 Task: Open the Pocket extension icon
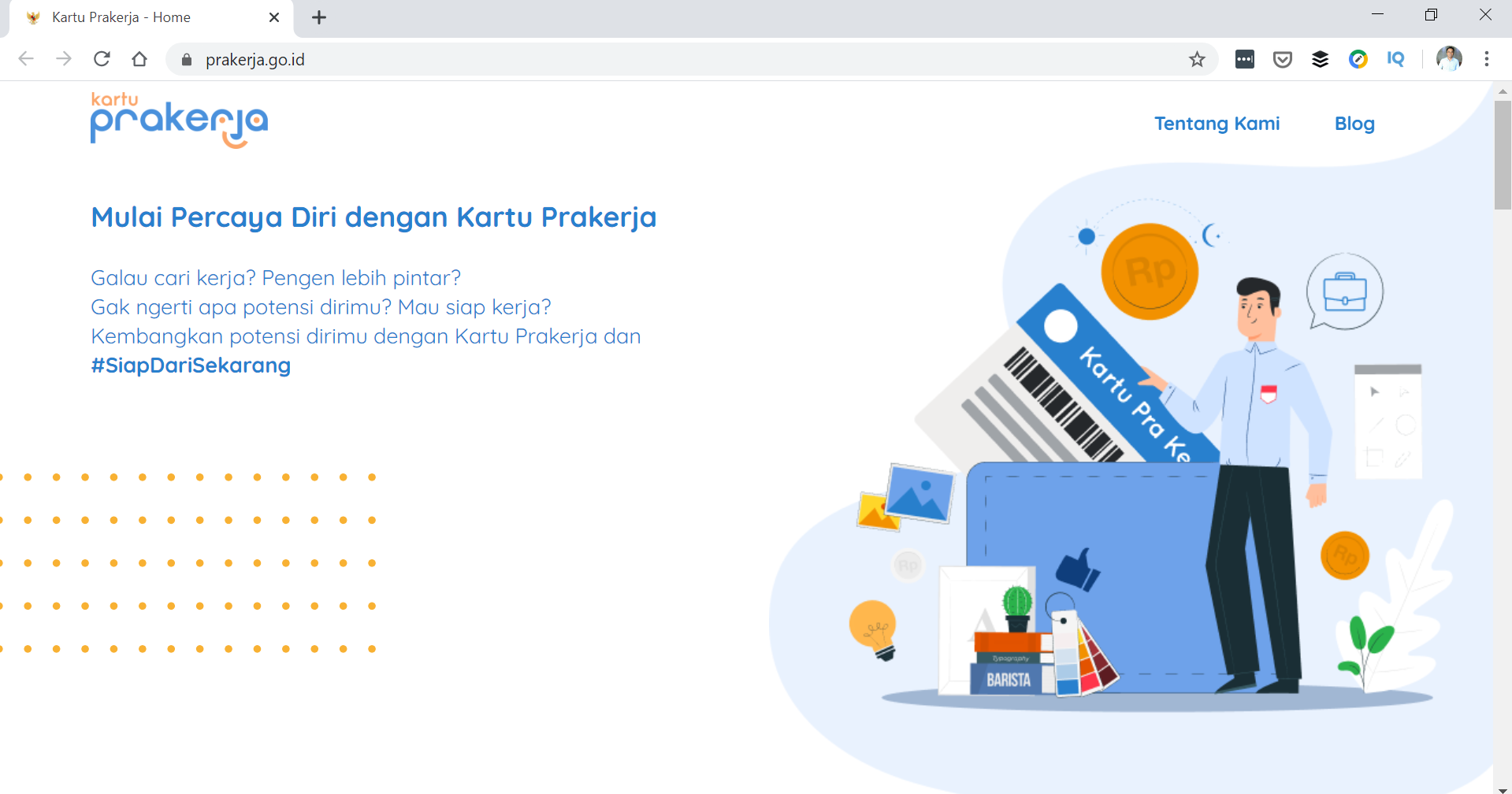coord(1283,59)
